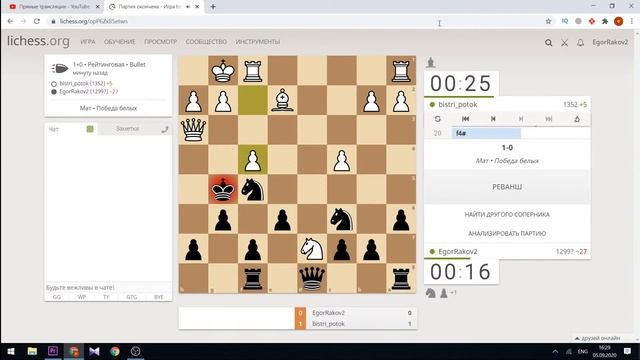The image size is (640, 360).
Task: Open ИГРА menu
Action: 88,42
